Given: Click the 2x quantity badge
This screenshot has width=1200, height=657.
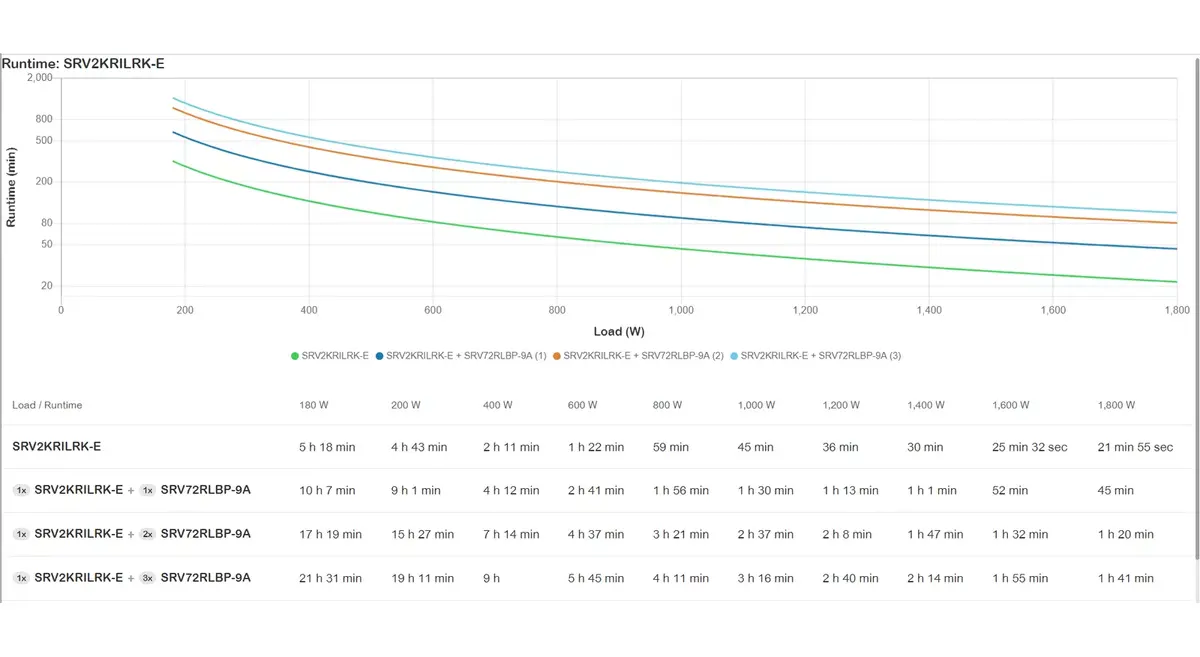Looking at the screenshot, I should [x=147, y=534].
